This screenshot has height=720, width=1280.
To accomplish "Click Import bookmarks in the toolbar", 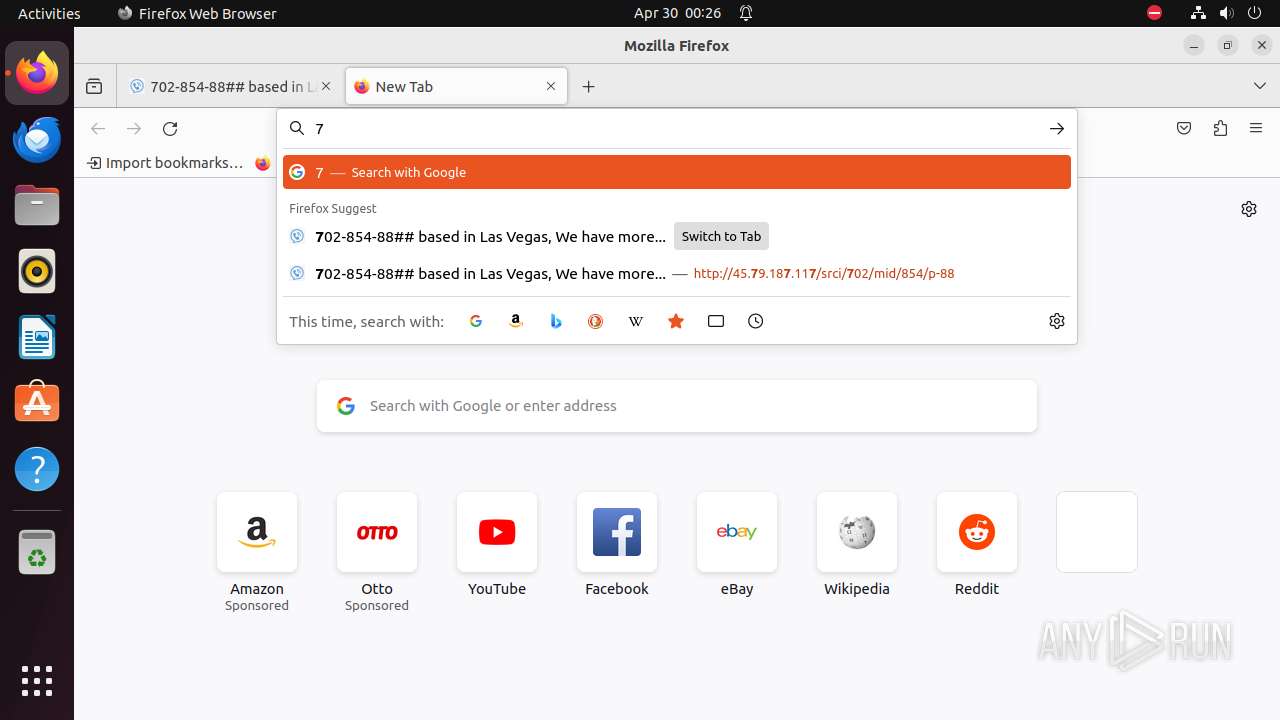I will tap(165, 163).
